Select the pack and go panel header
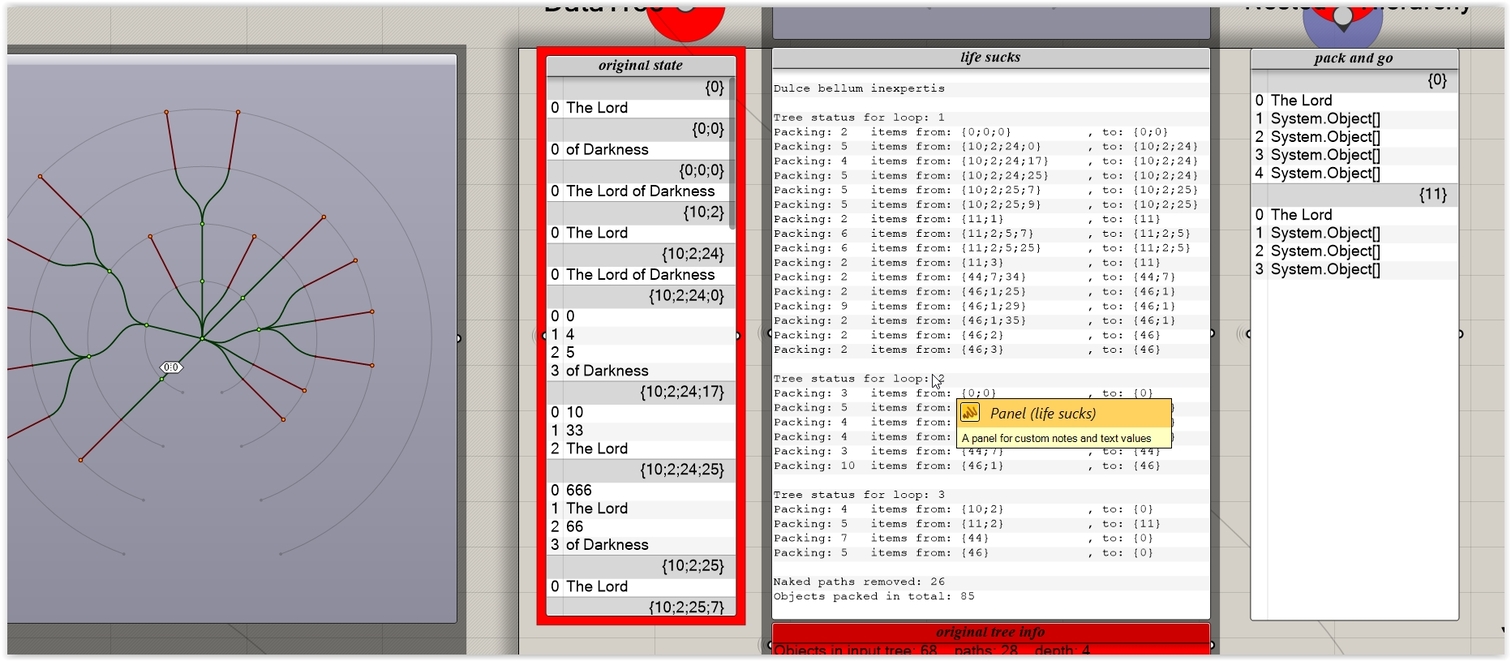The height and width of the screenshot is (661, 1511). (1353, 57)
